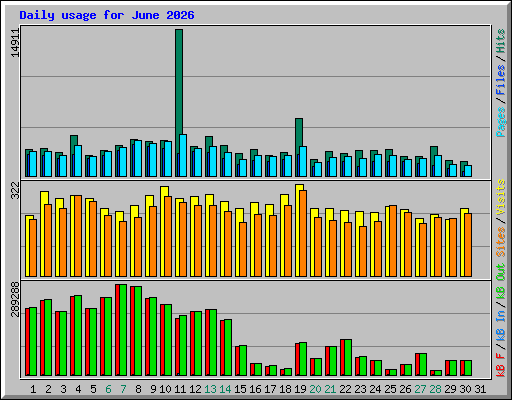Click the 14911 hits axis value
This screenshot has height=400, width=512.
(15, 43)
